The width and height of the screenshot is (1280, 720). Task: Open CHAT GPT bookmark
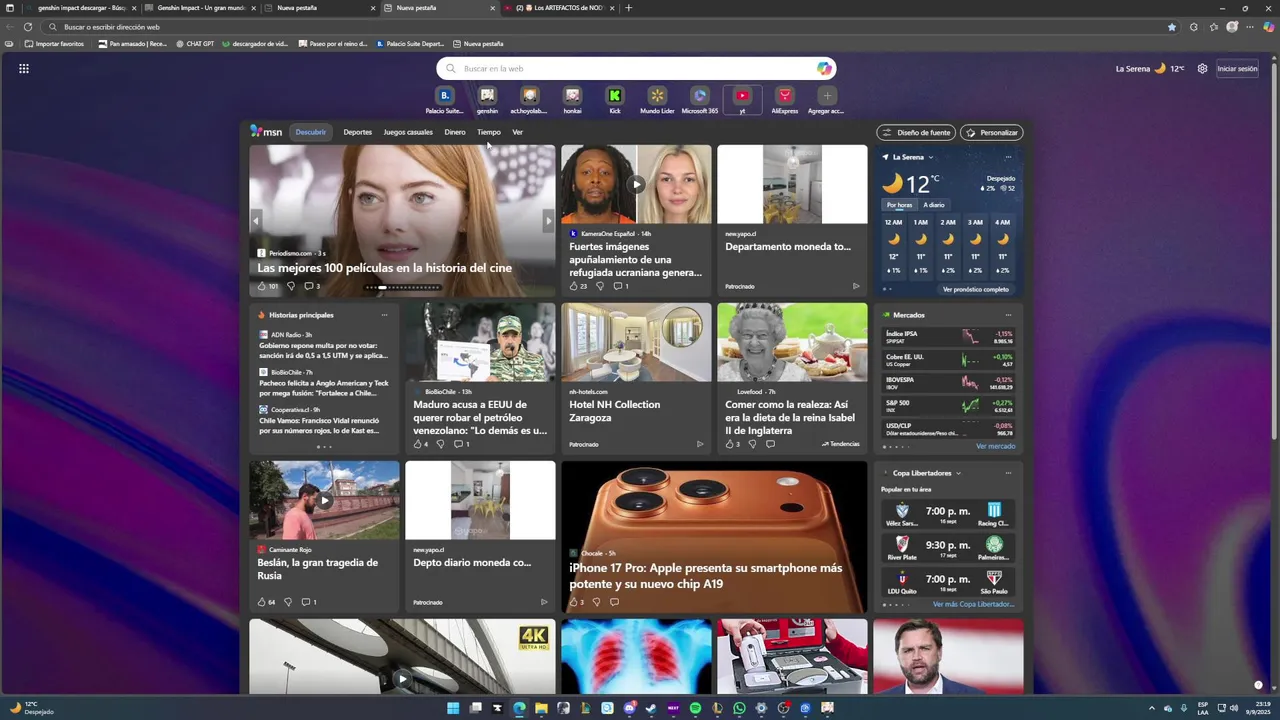coord(195,44)
